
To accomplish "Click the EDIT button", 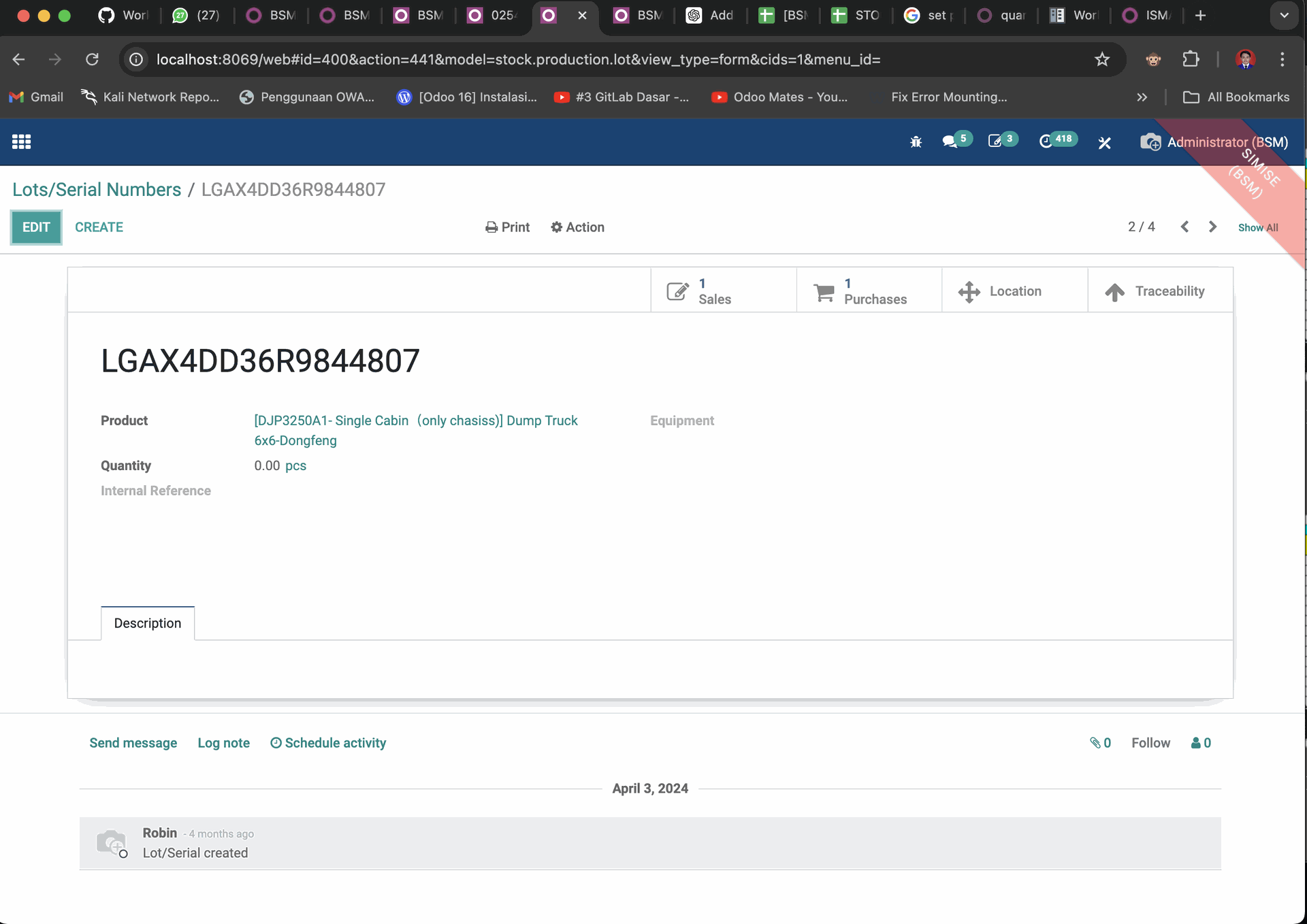I will tap(36, 227).
